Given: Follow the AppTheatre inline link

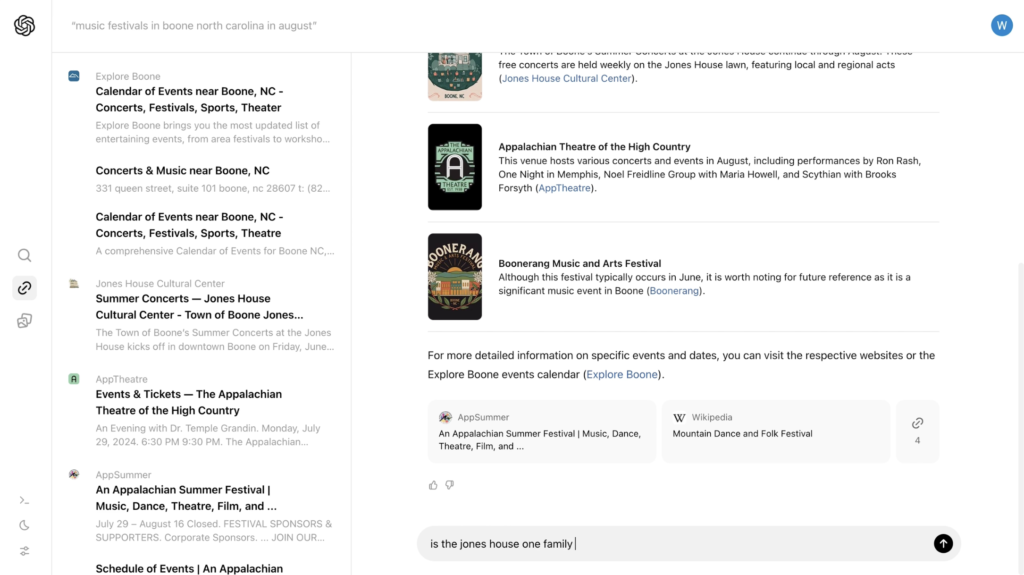Looking at the screenshot, I should [564, 188].
